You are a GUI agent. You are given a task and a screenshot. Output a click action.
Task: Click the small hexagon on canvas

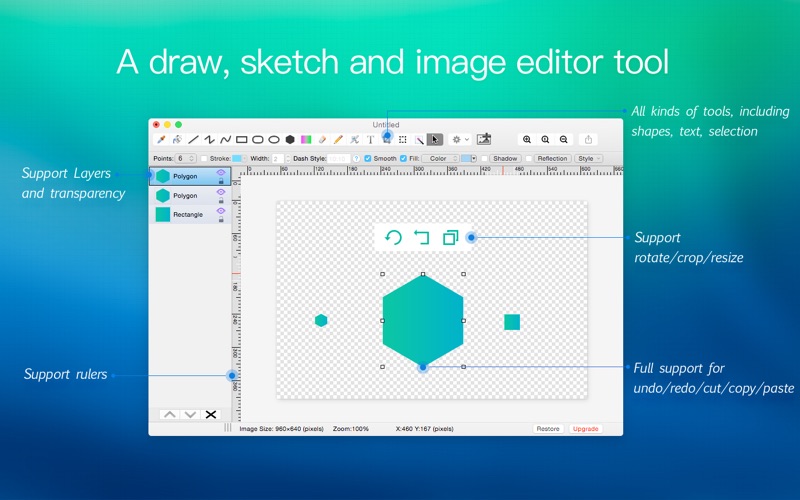pos(321,320)
